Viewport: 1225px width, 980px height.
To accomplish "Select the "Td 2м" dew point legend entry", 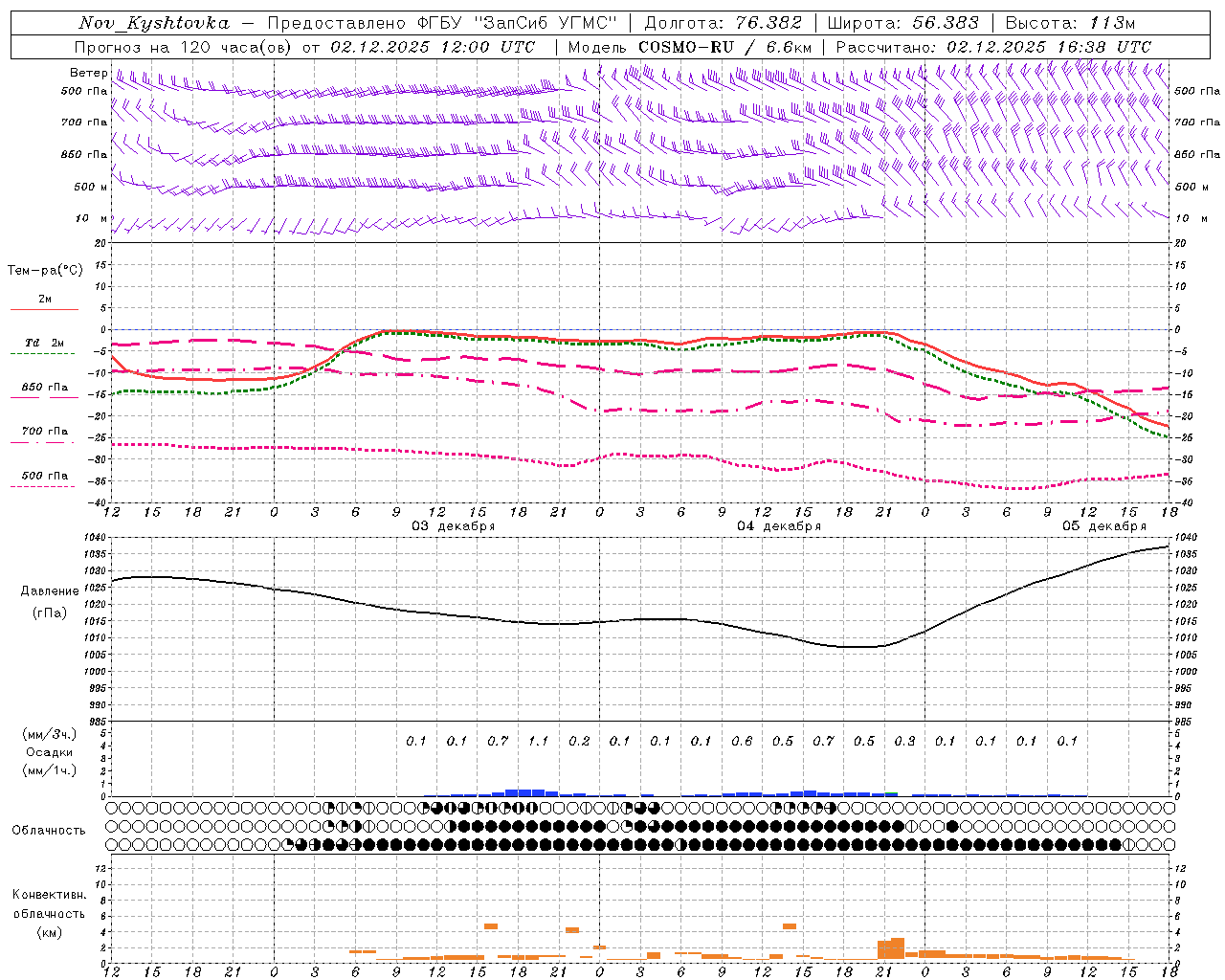I will tap(44, 343).
